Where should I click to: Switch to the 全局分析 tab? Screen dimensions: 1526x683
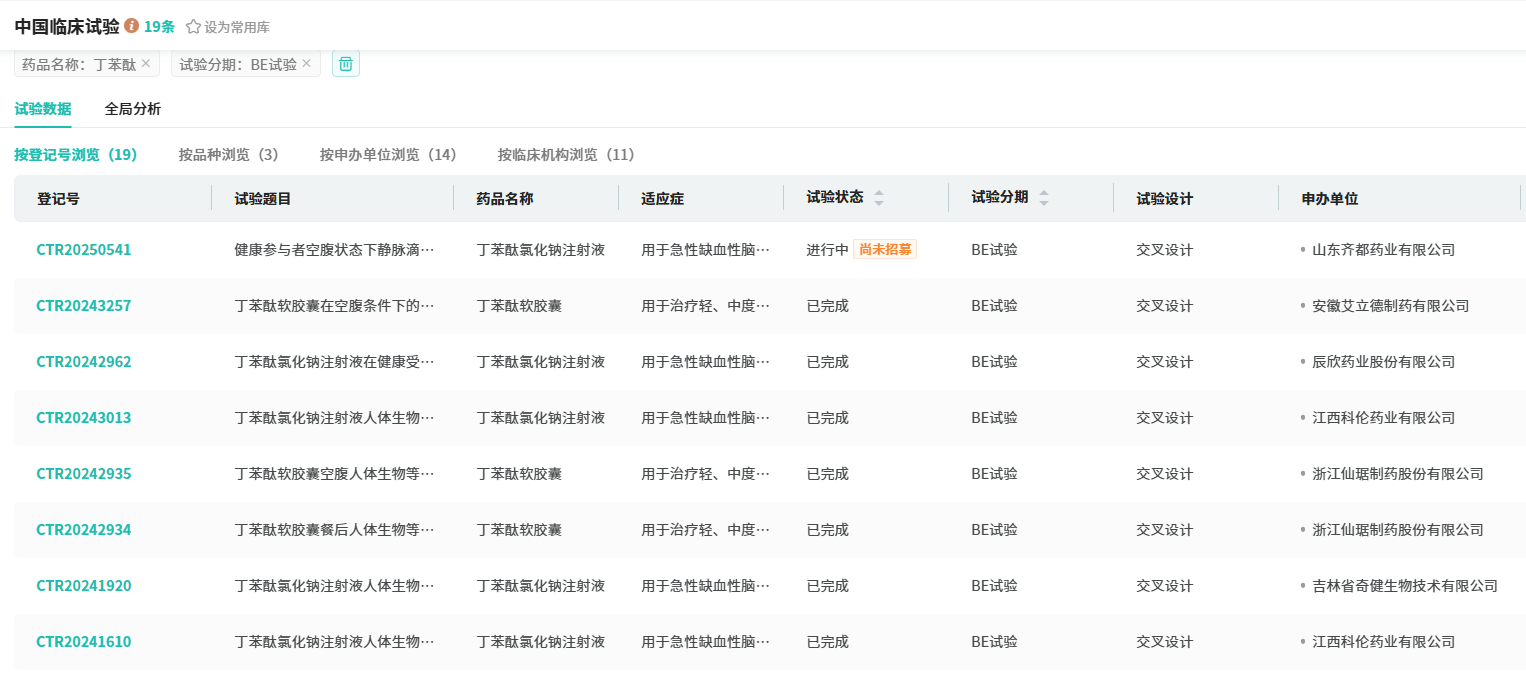pos(133,109)
